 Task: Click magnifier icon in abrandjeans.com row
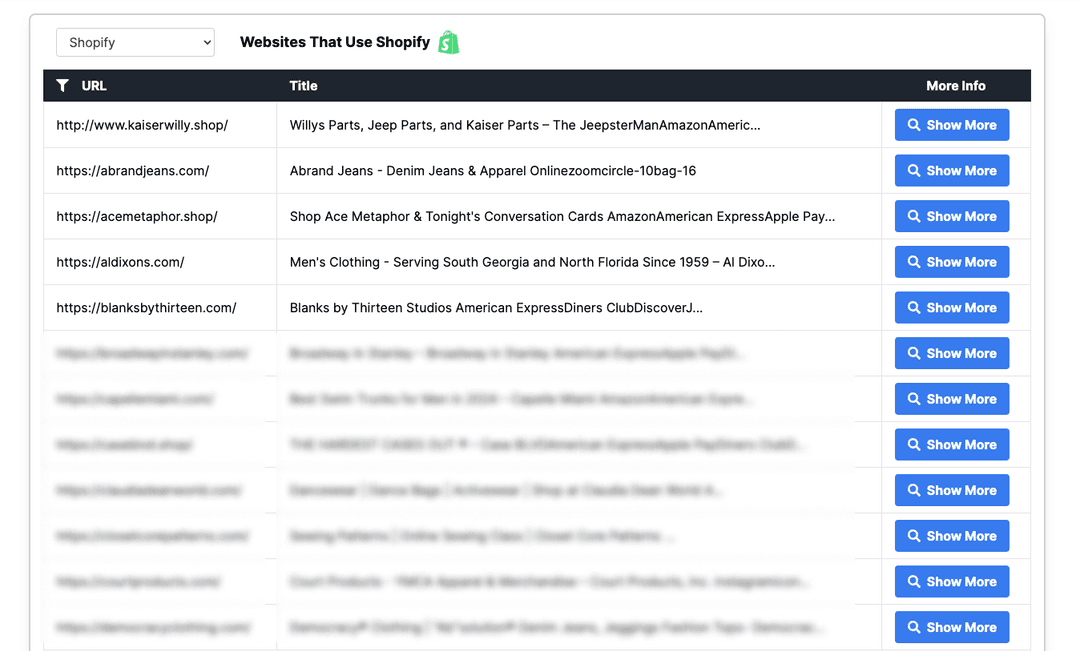(x=914, y=171)
